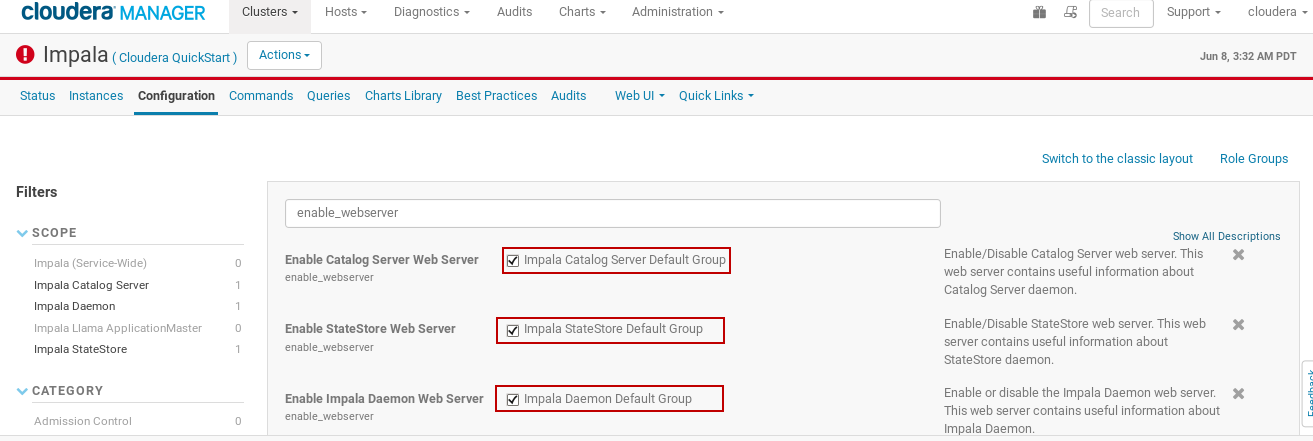
Task: Switch to the Commands tab
Action: tap(261, 96)
